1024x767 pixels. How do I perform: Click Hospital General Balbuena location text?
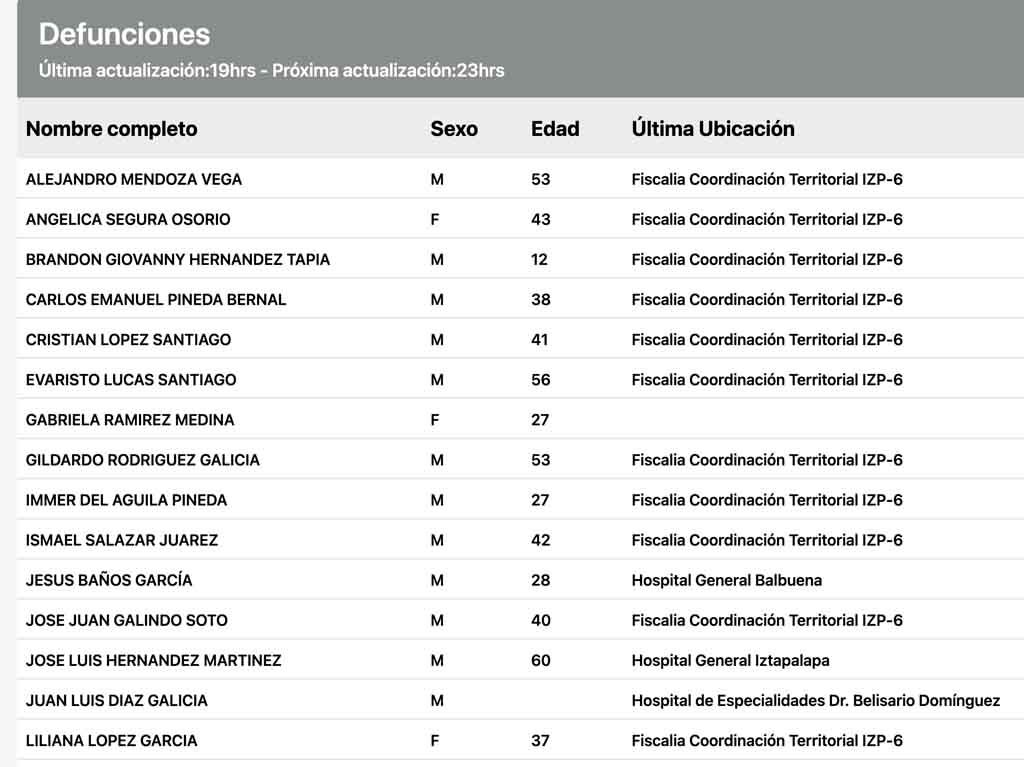pos(727,580)
